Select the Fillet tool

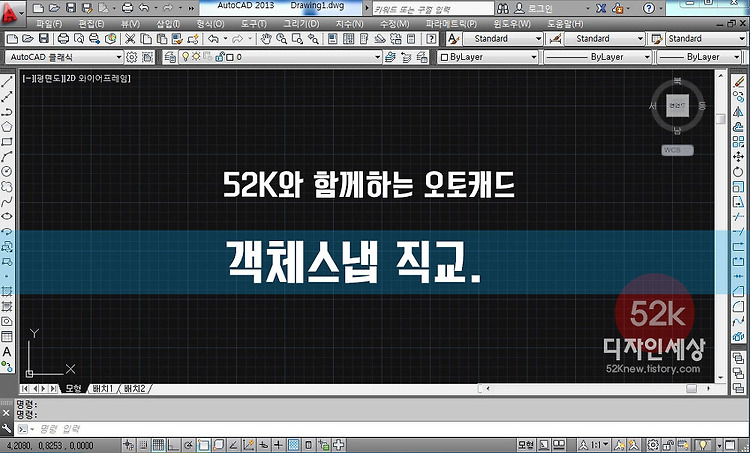coord(739,306)
